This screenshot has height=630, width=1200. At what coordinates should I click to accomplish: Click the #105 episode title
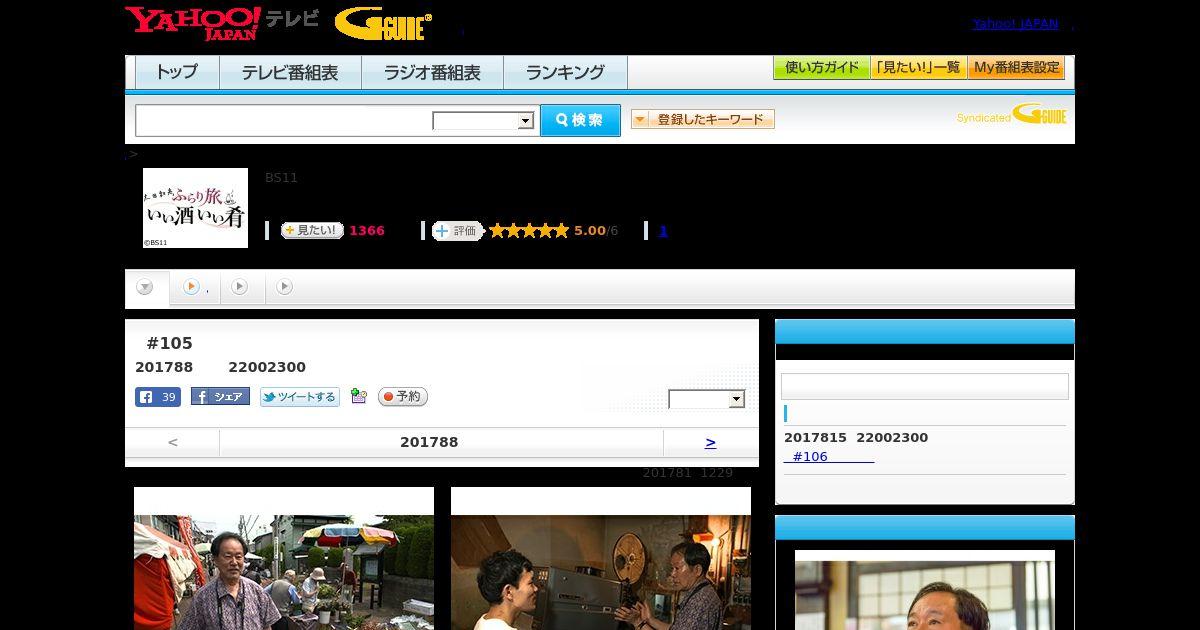tap(169, 343)
